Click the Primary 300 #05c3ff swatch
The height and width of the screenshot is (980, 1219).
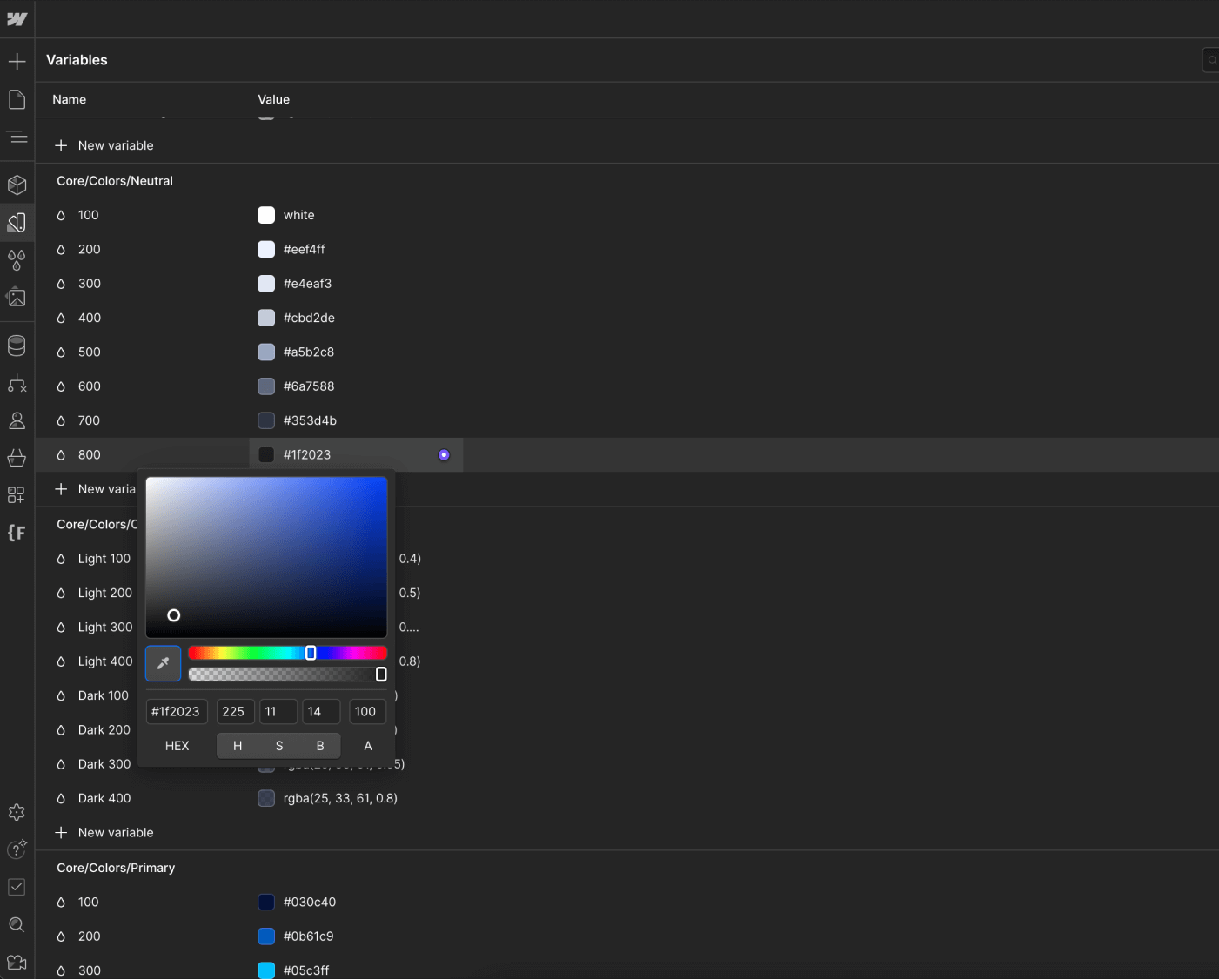(x=266, y=970)
